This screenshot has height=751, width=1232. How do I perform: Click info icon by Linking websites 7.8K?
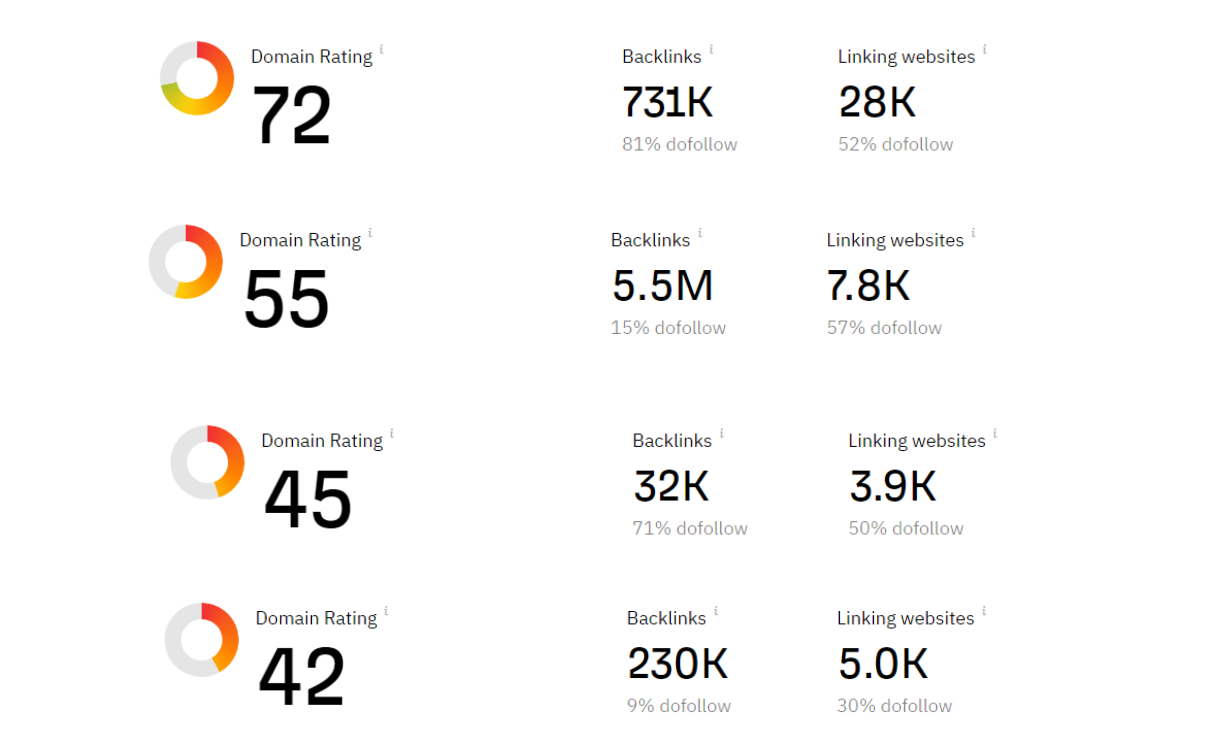(973, 233)
